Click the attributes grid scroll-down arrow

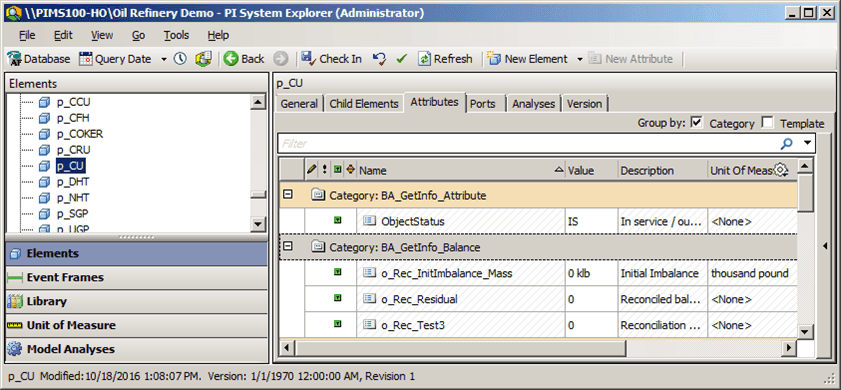tap(805, 332)
